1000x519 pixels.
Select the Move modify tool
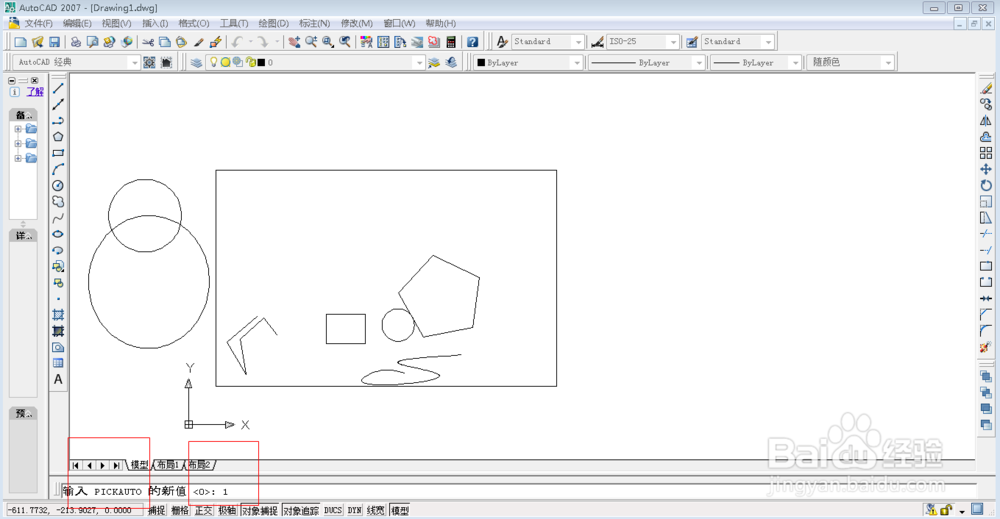pos(986,169)
